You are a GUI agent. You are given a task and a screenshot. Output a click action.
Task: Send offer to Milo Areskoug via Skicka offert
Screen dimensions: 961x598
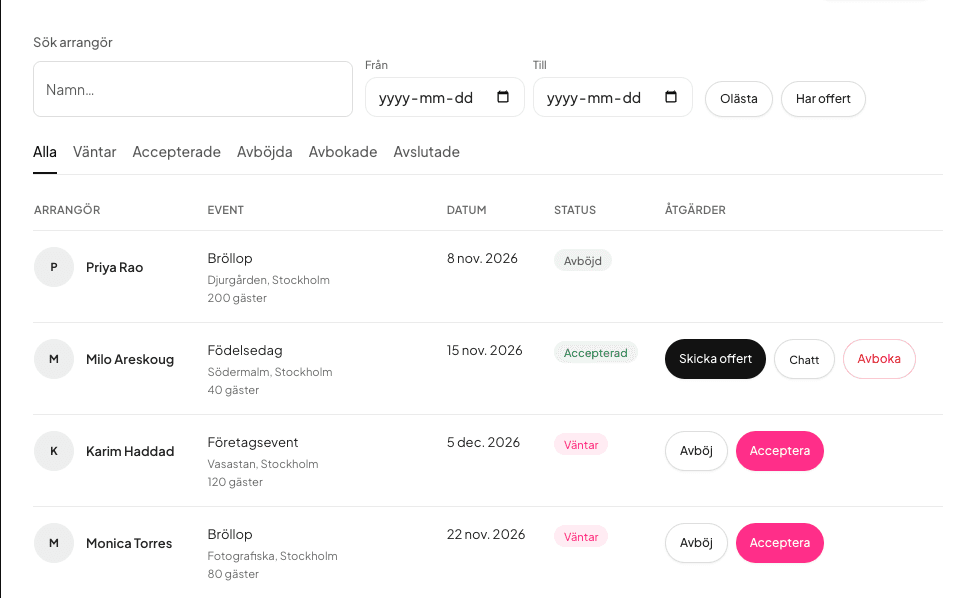[715, 359]
